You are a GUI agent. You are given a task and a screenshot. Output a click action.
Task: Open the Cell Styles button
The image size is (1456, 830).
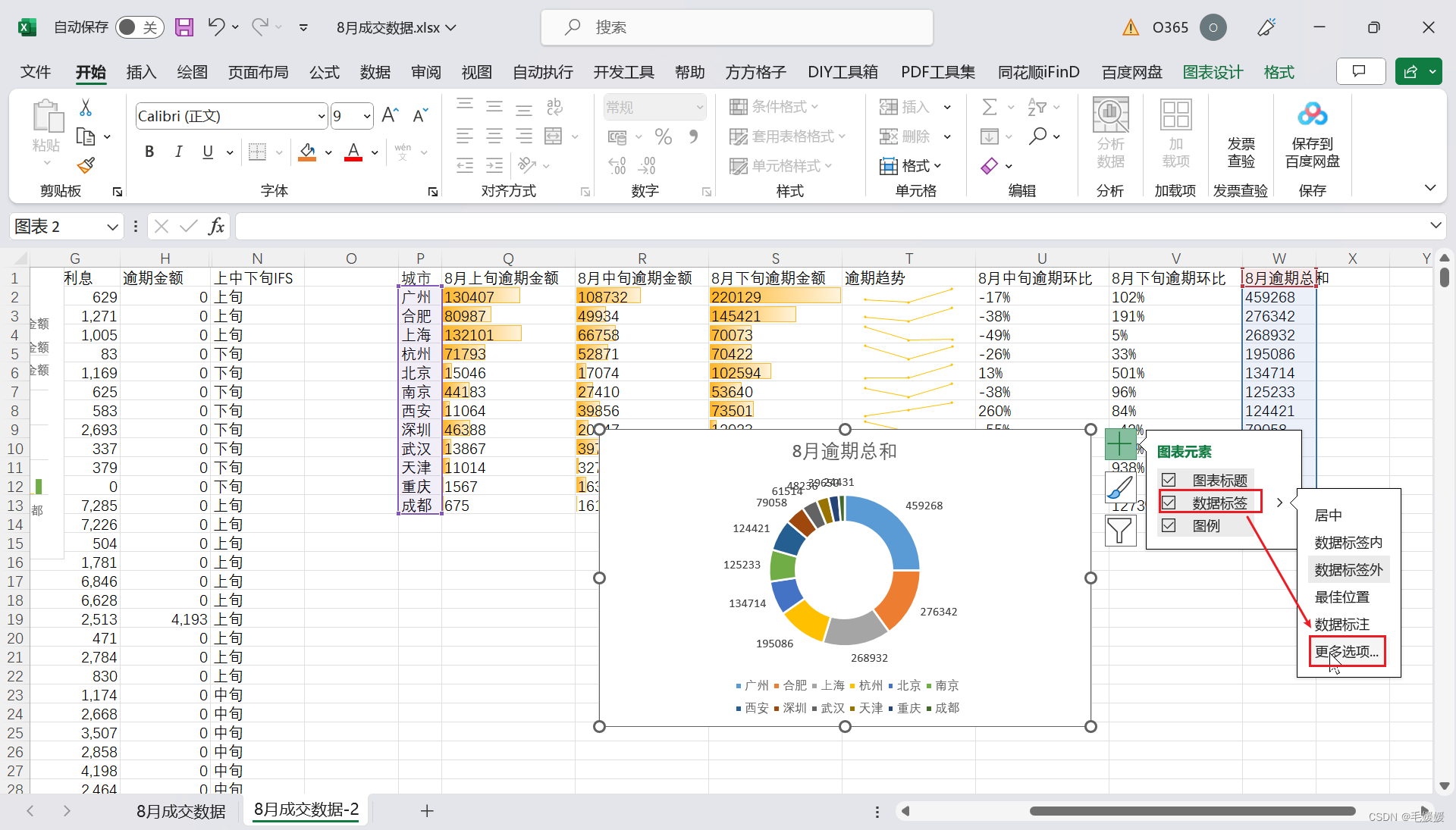point(781,166)
